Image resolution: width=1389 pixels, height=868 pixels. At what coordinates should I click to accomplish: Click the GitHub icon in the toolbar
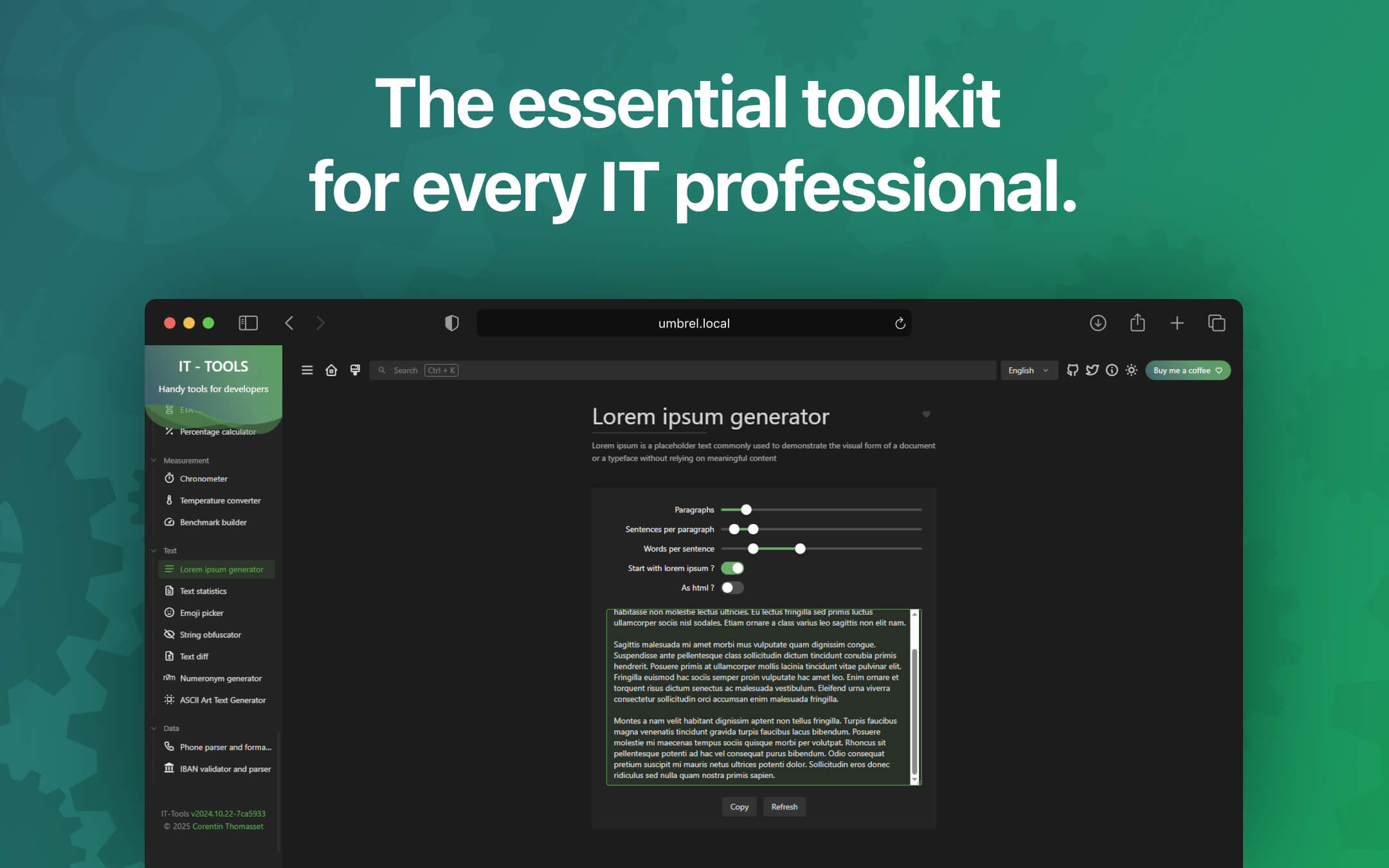[x=1072, y=370]
